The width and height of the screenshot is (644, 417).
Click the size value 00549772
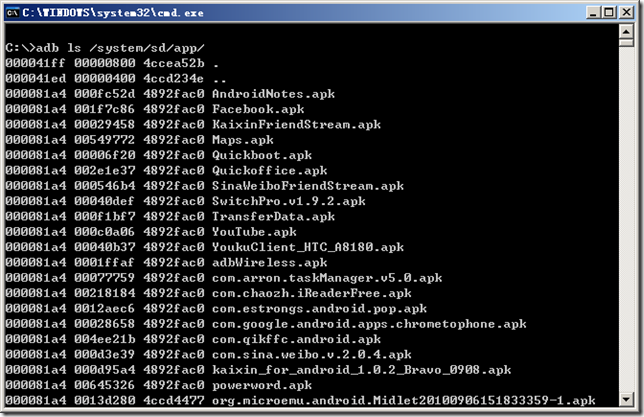click(x=105, y=140)
